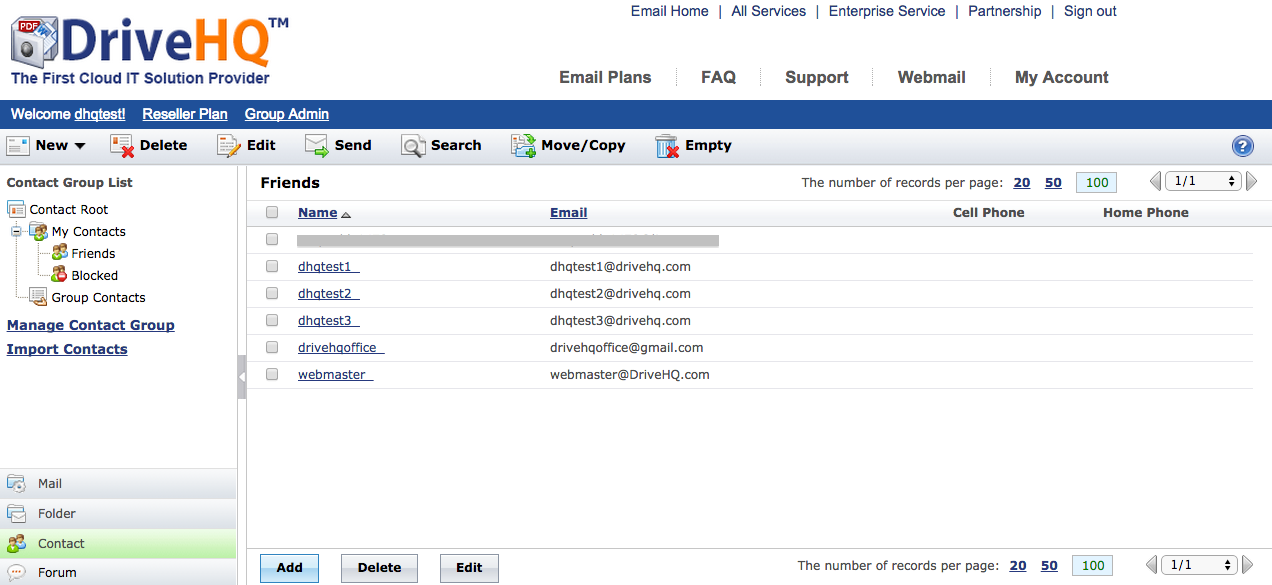Sort contacts by Email column header
Image resolution: width=1272 pixels, height=585 pixels.
tap(568, 213)
